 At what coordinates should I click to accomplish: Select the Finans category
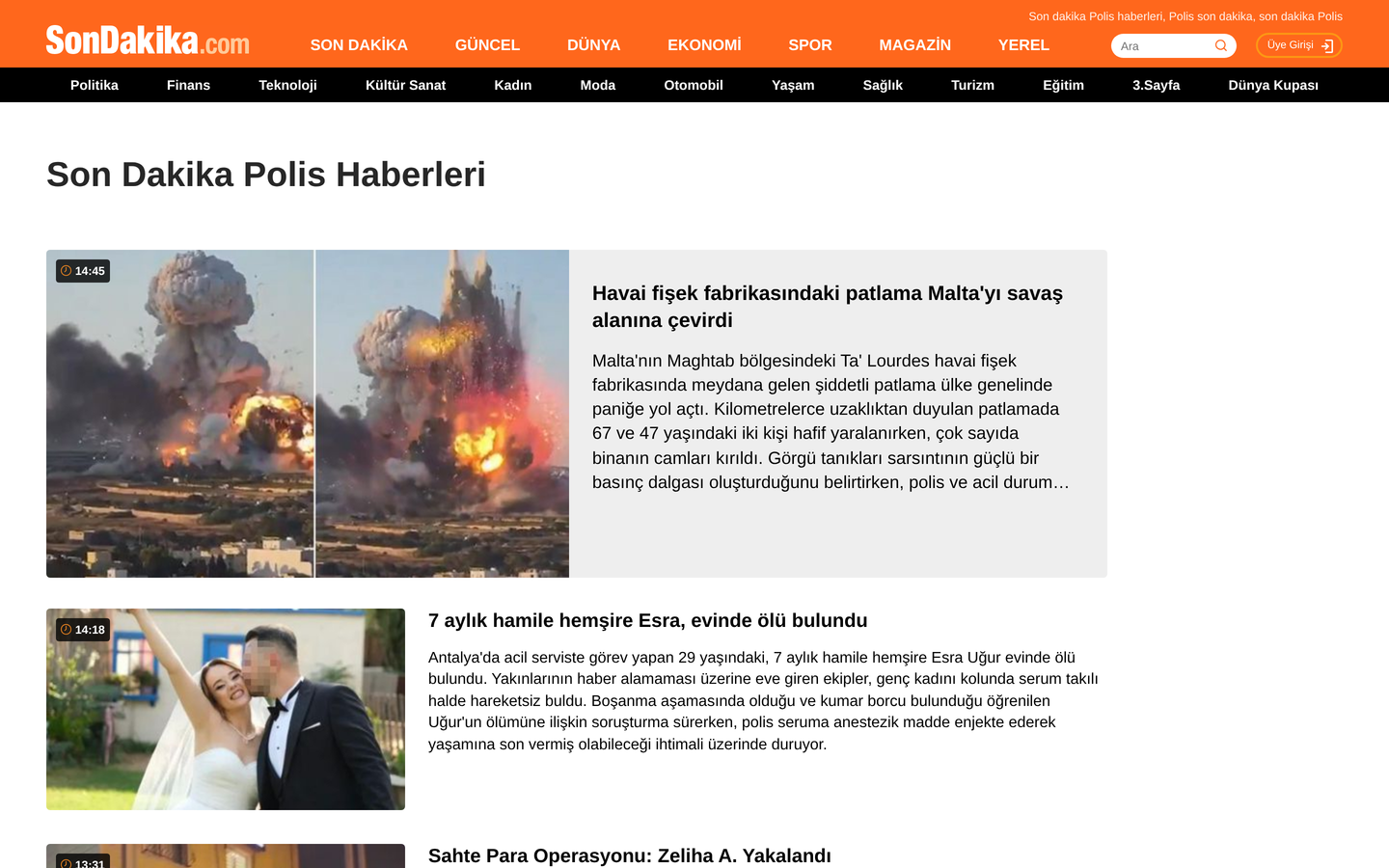[x=188, y=85]
